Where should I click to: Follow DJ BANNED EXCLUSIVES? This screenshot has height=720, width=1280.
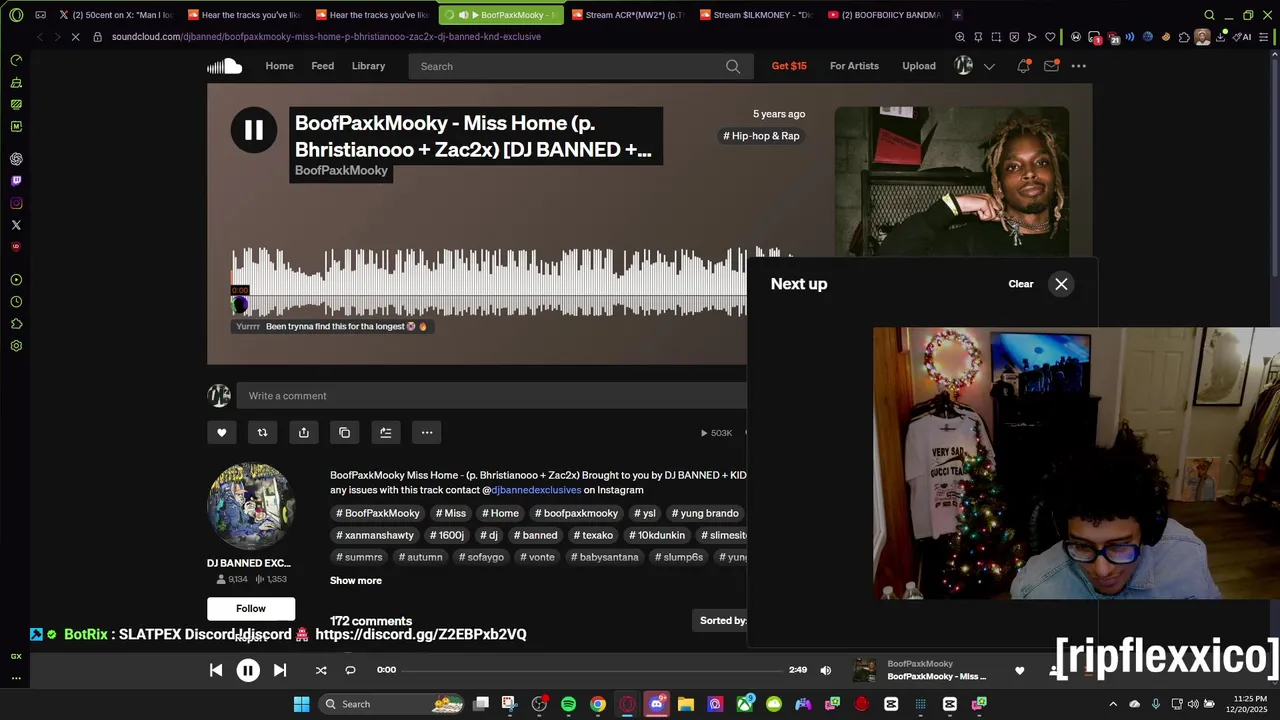click(251, 608)
